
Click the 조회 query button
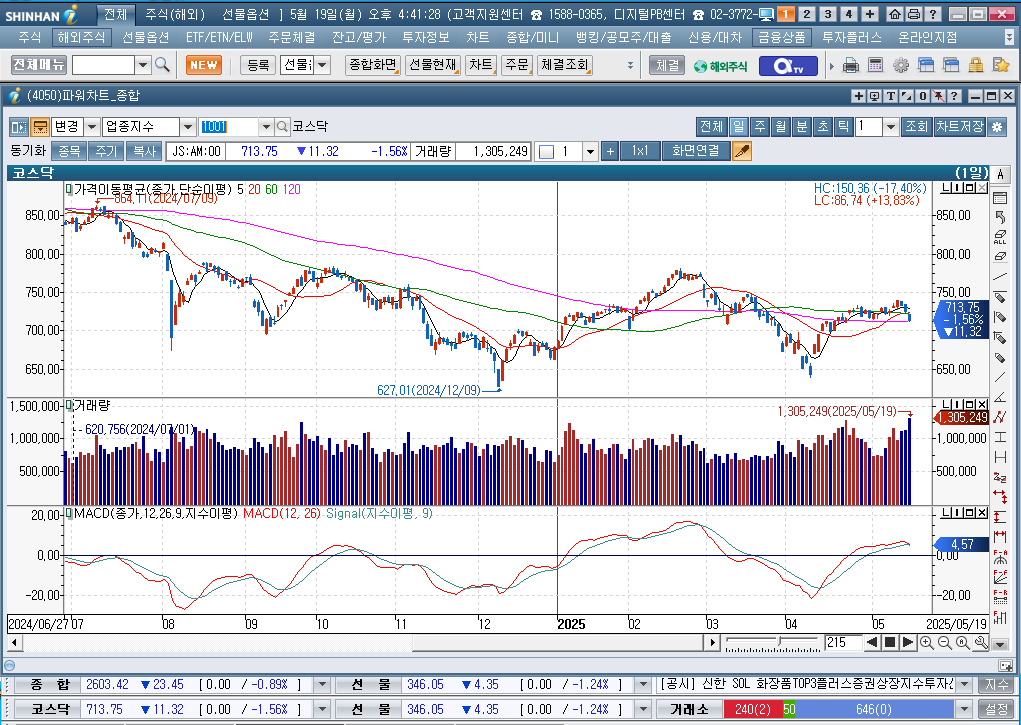click(x=916, y=126)
